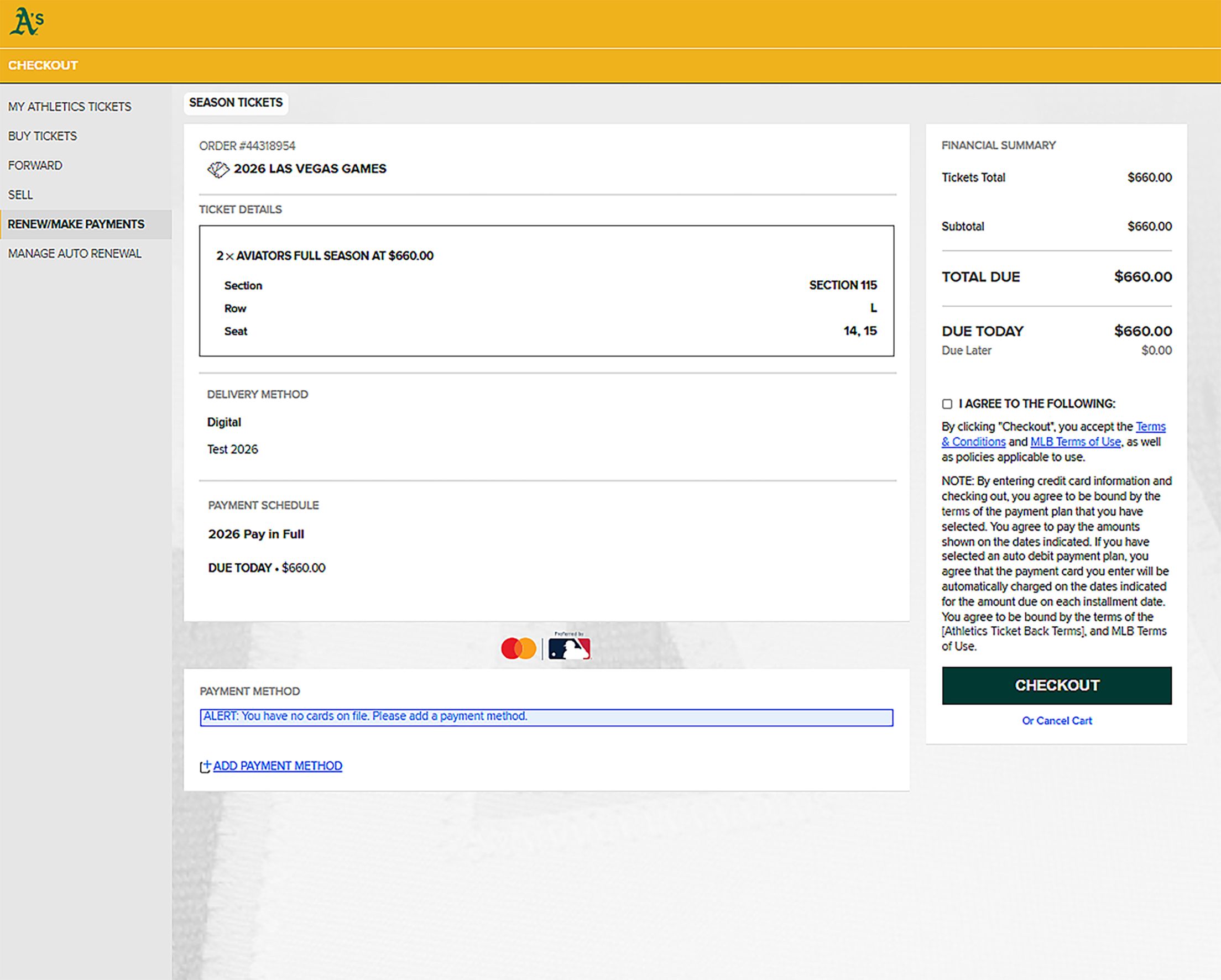
Task: Open Renew/Make Payments
Action: [76, 224]
